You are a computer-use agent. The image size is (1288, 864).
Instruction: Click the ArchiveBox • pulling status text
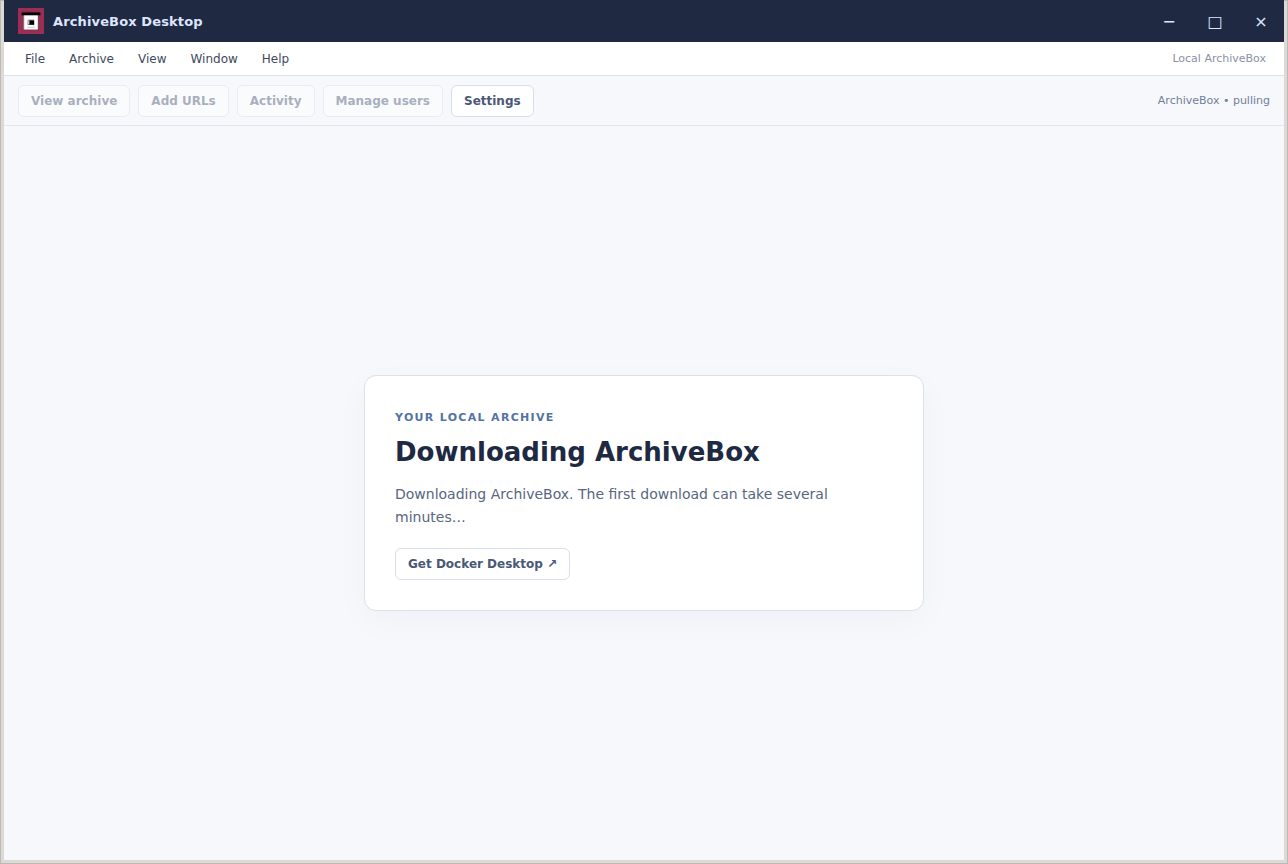(1213, 101)
